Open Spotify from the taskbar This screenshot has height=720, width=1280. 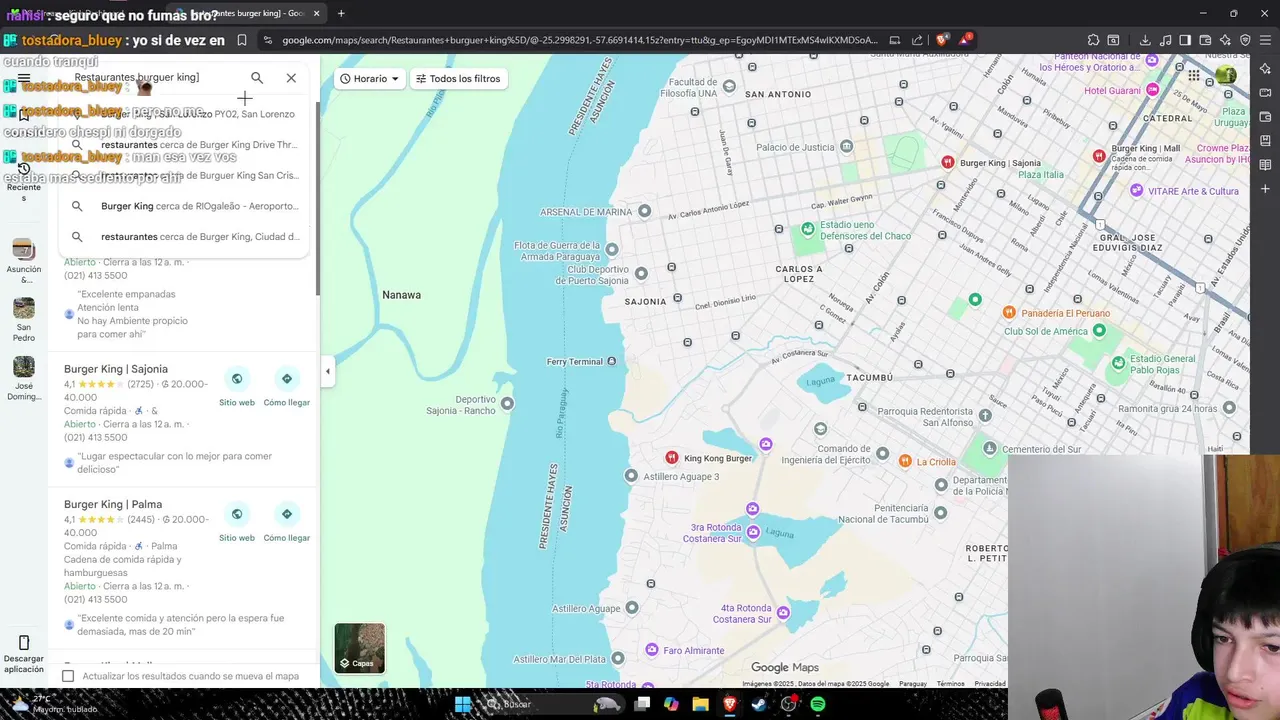tap(818, 704)
